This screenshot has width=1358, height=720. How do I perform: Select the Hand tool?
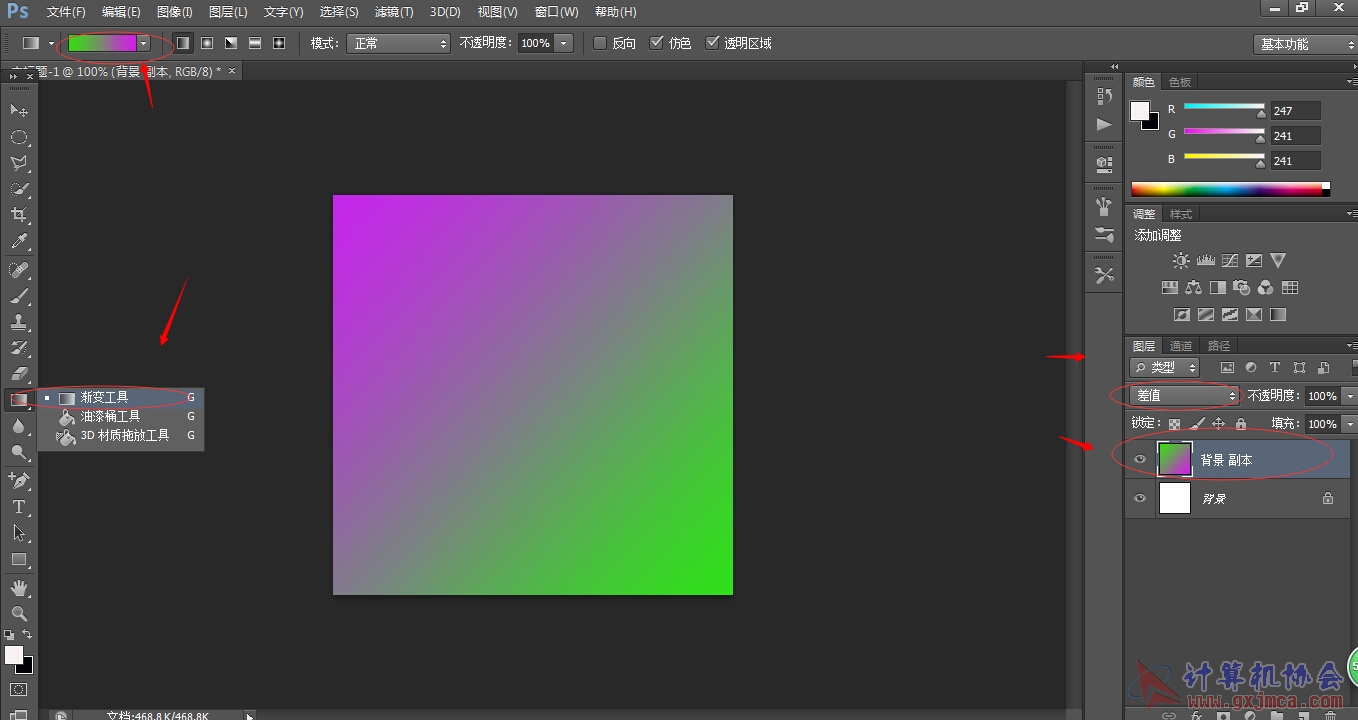[19, 588]
